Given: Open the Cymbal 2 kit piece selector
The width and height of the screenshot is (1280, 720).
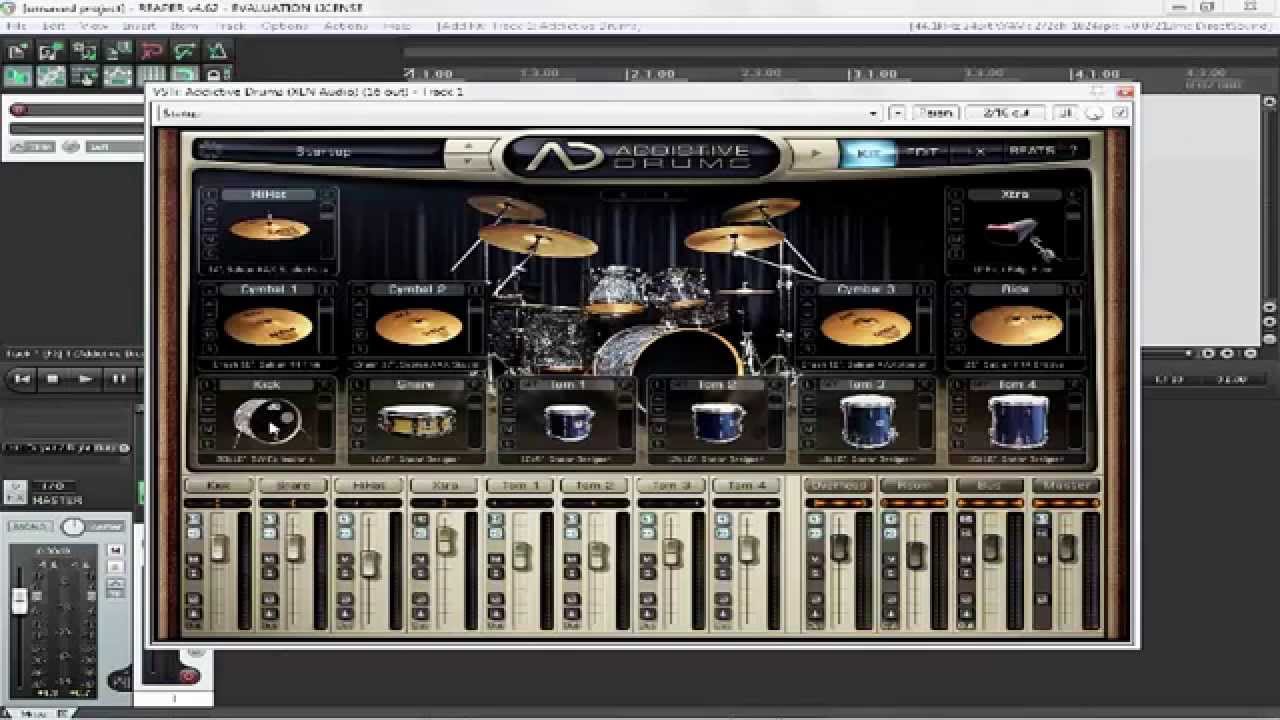Looking at the screenshot, I should pos(418,289).
